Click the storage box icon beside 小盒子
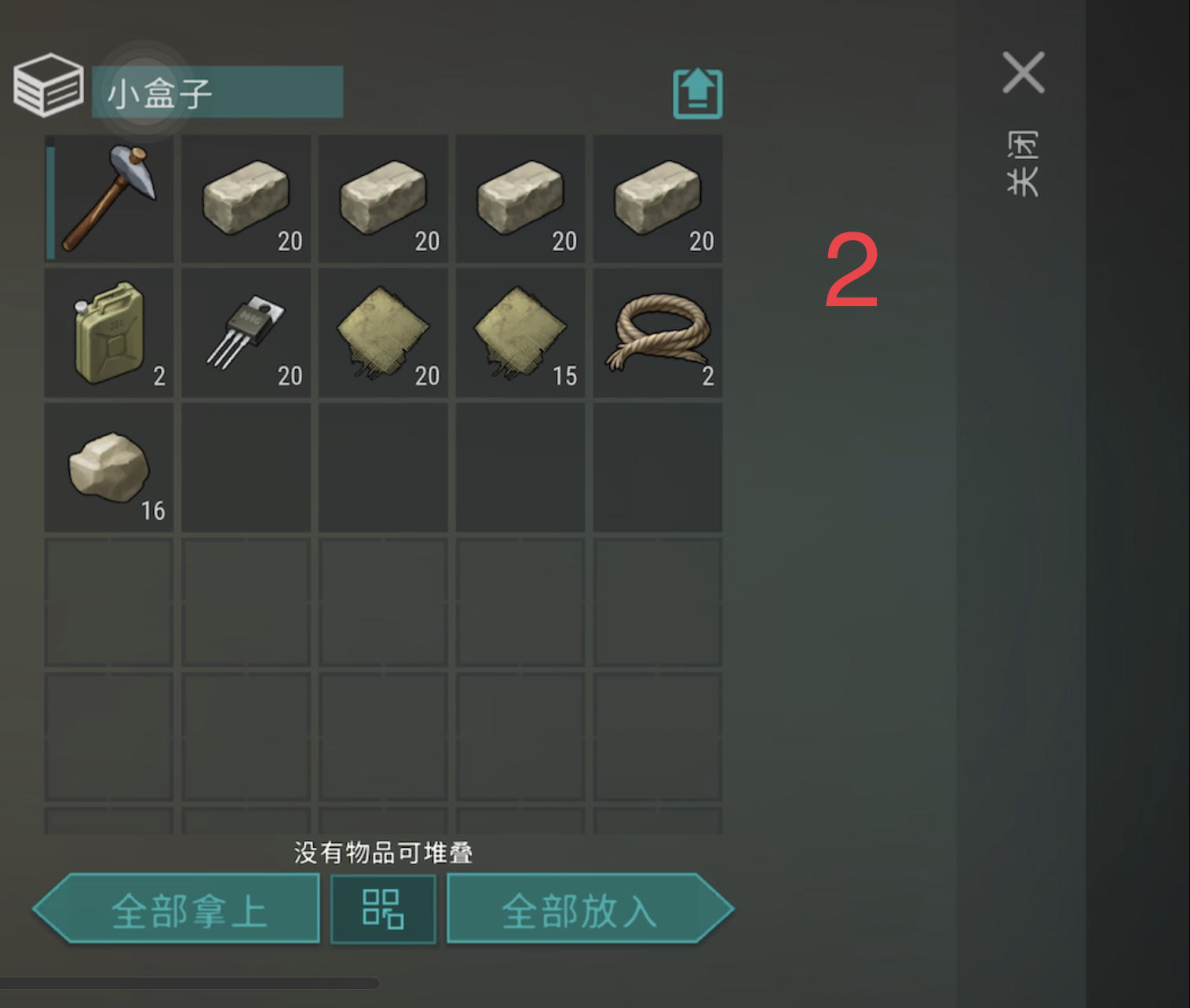This screenshot has width=1190, height=1008. pyautogui.click(x=48, y=86)
